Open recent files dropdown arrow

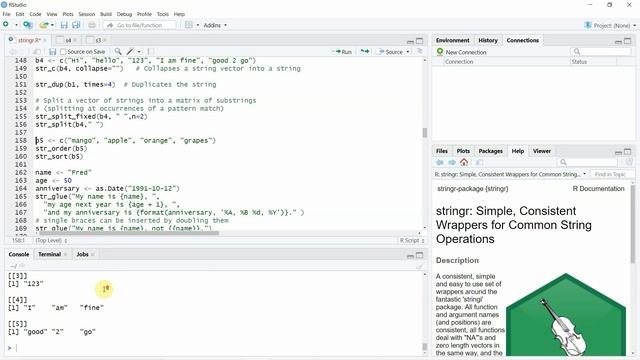[x=52, y=25]
